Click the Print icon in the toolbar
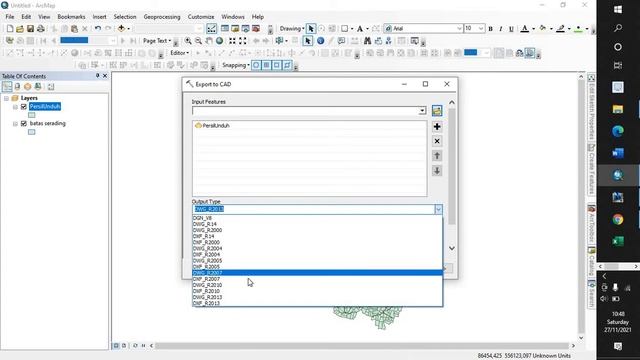 41,29
